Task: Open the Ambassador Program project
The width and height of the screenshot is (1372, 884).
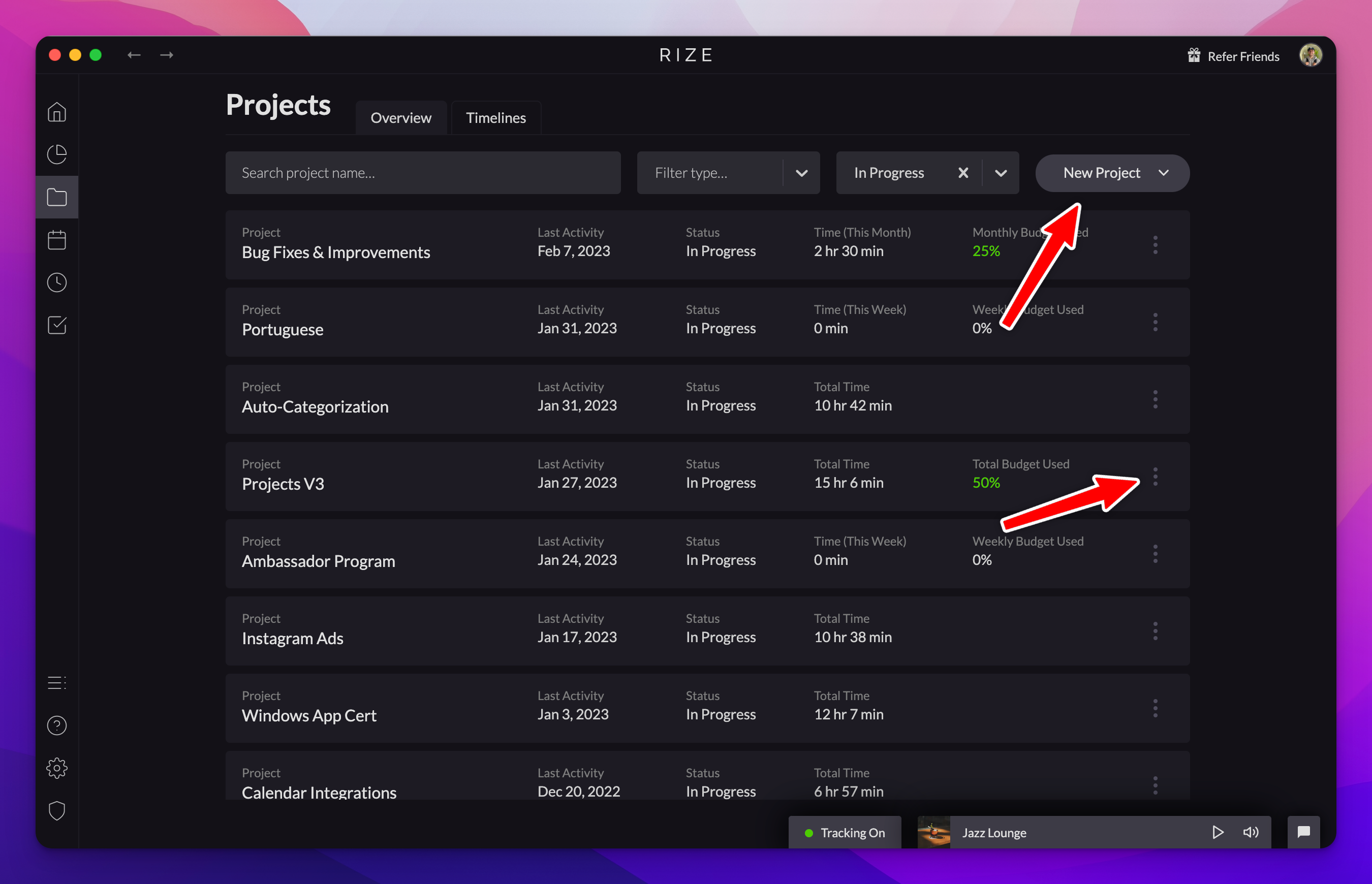Action: point(319,561)
